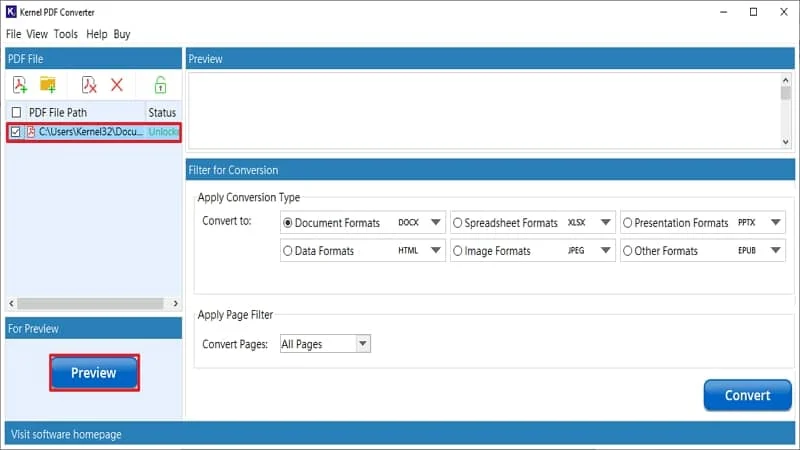Open the Help menu

(x=96, y=34)
